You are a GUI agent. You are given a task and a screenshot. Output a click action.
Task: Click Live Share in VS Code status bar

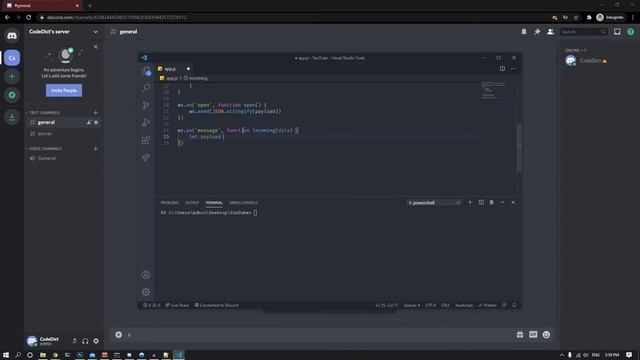[177, 305]
